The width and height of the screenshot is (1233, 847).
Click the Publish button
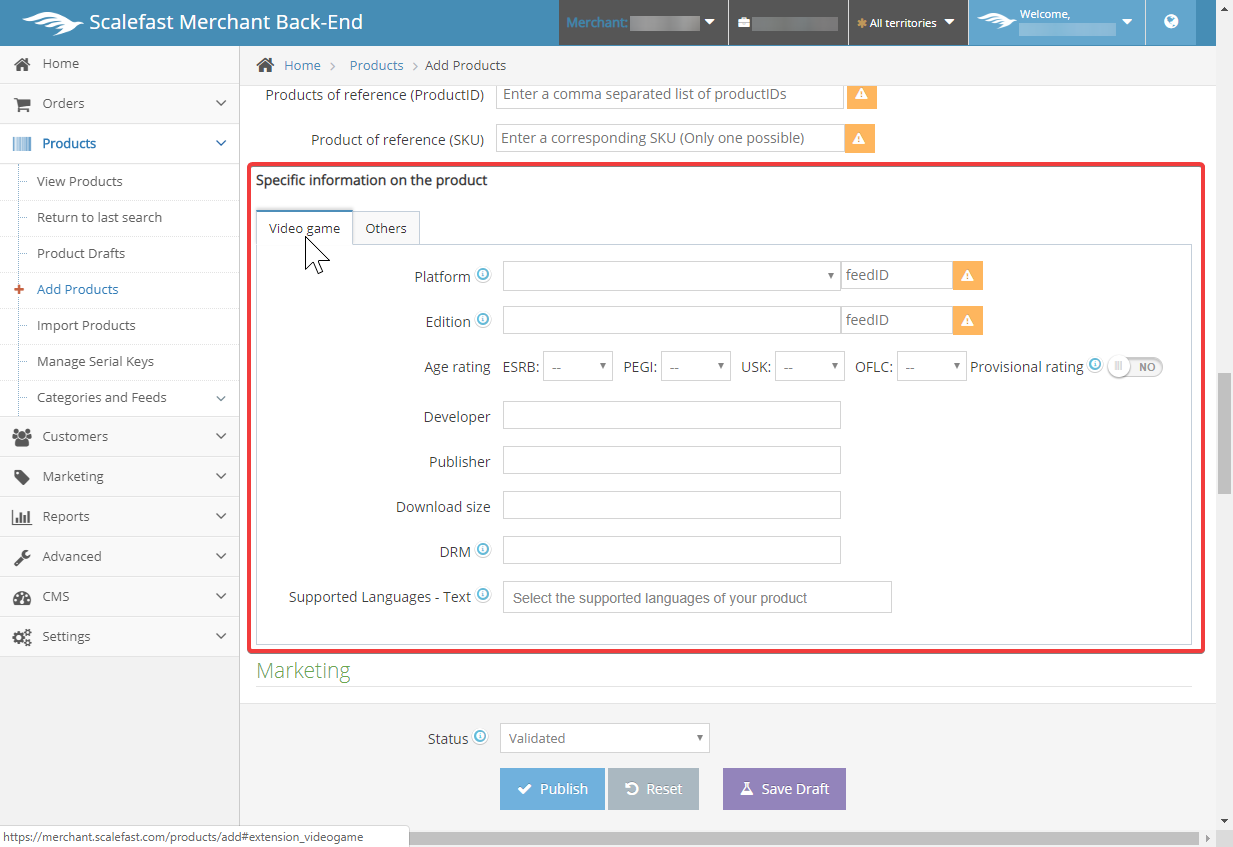pos(552,789)
